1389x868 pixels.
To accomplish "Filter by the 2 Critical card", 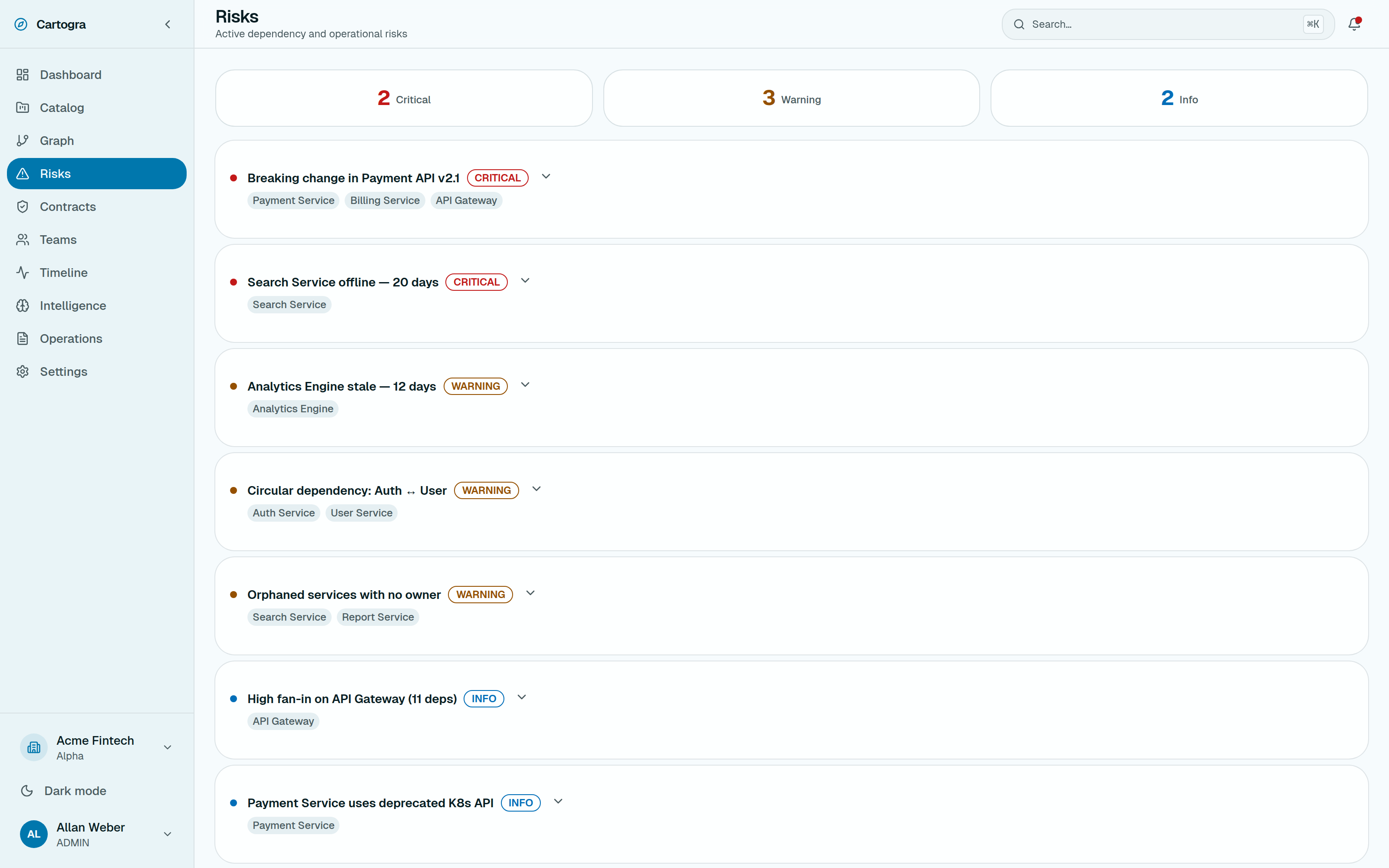I will (404, 98).
